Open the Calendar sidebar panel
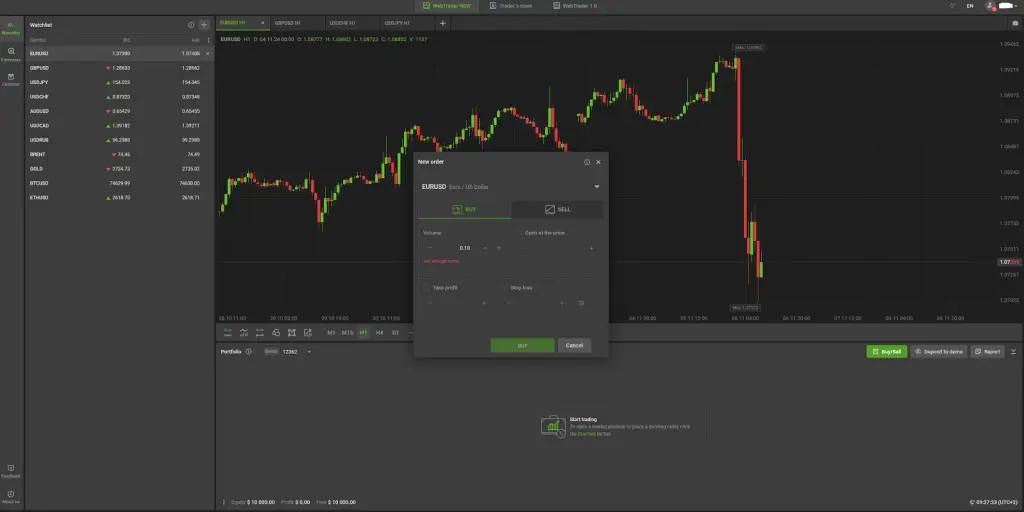This screenshot has width=1024, height=512. click(10, 80)
